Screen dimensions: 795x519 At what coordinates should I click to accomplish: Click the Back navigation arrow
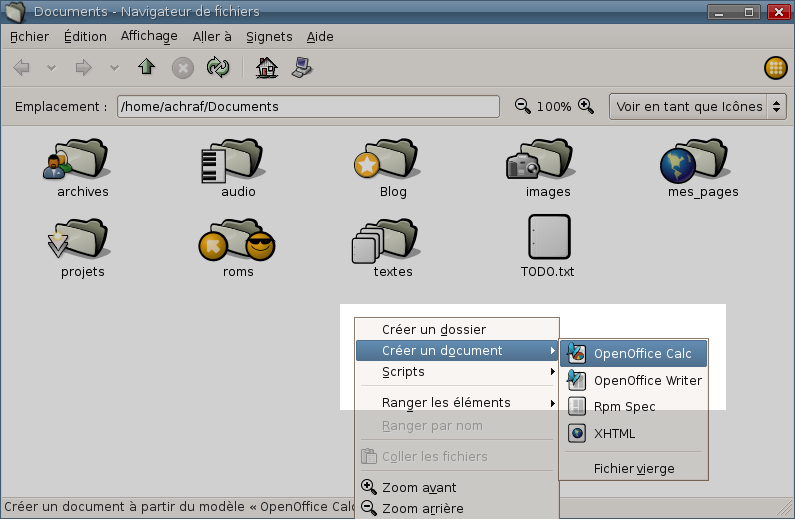21,67
